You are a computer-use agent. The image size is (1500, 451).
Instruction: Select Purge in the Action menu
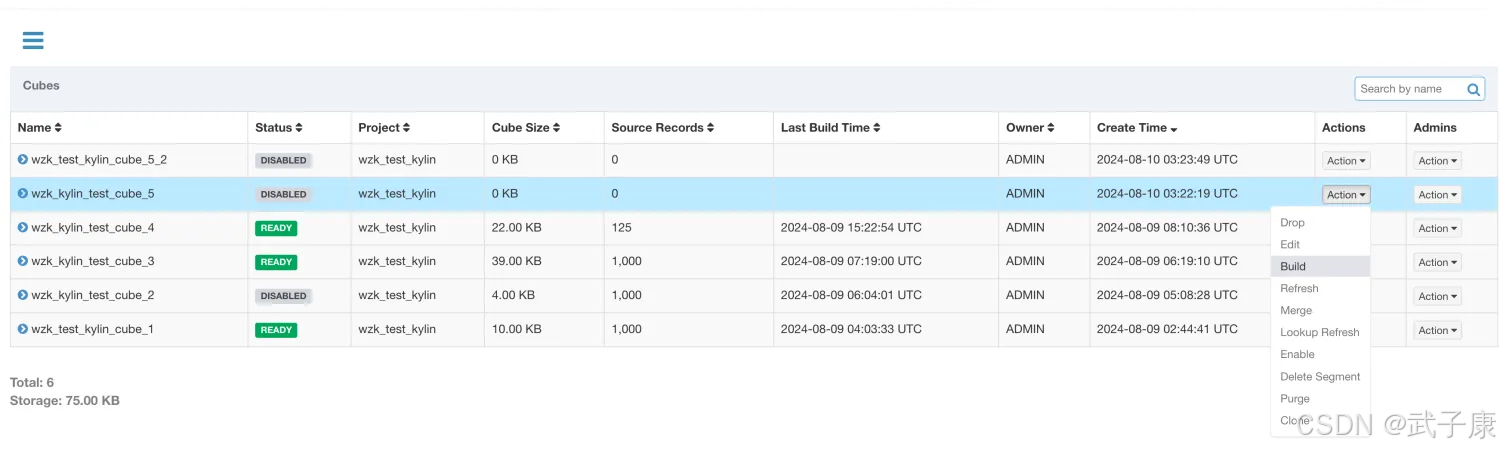point(1295,399)
